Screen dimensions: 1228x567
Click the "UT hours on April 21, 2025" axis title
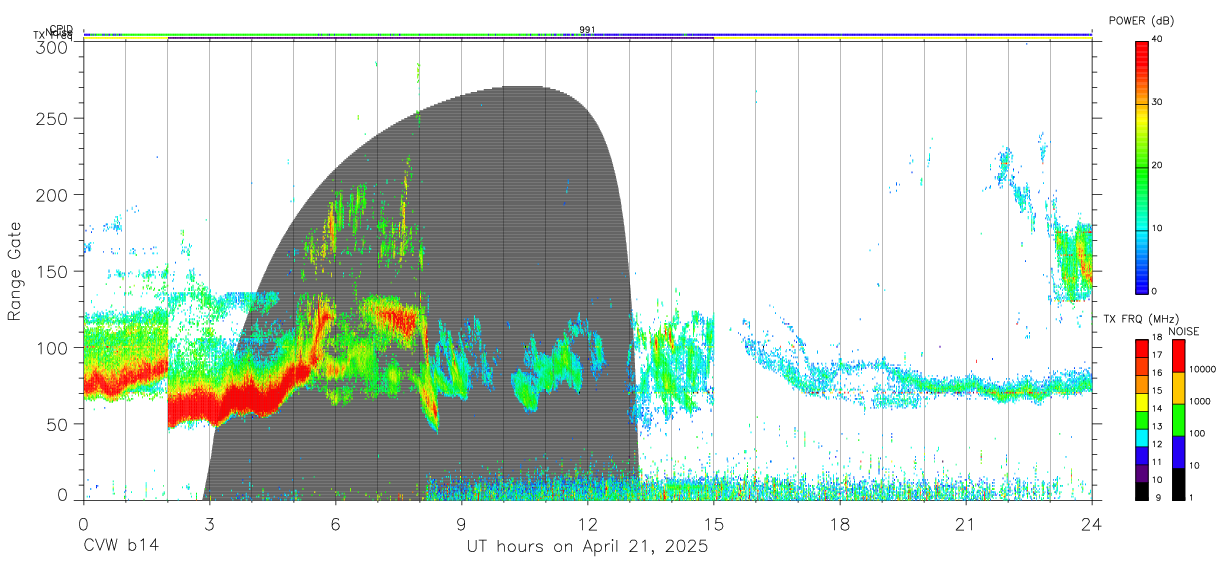coord(587,547)
